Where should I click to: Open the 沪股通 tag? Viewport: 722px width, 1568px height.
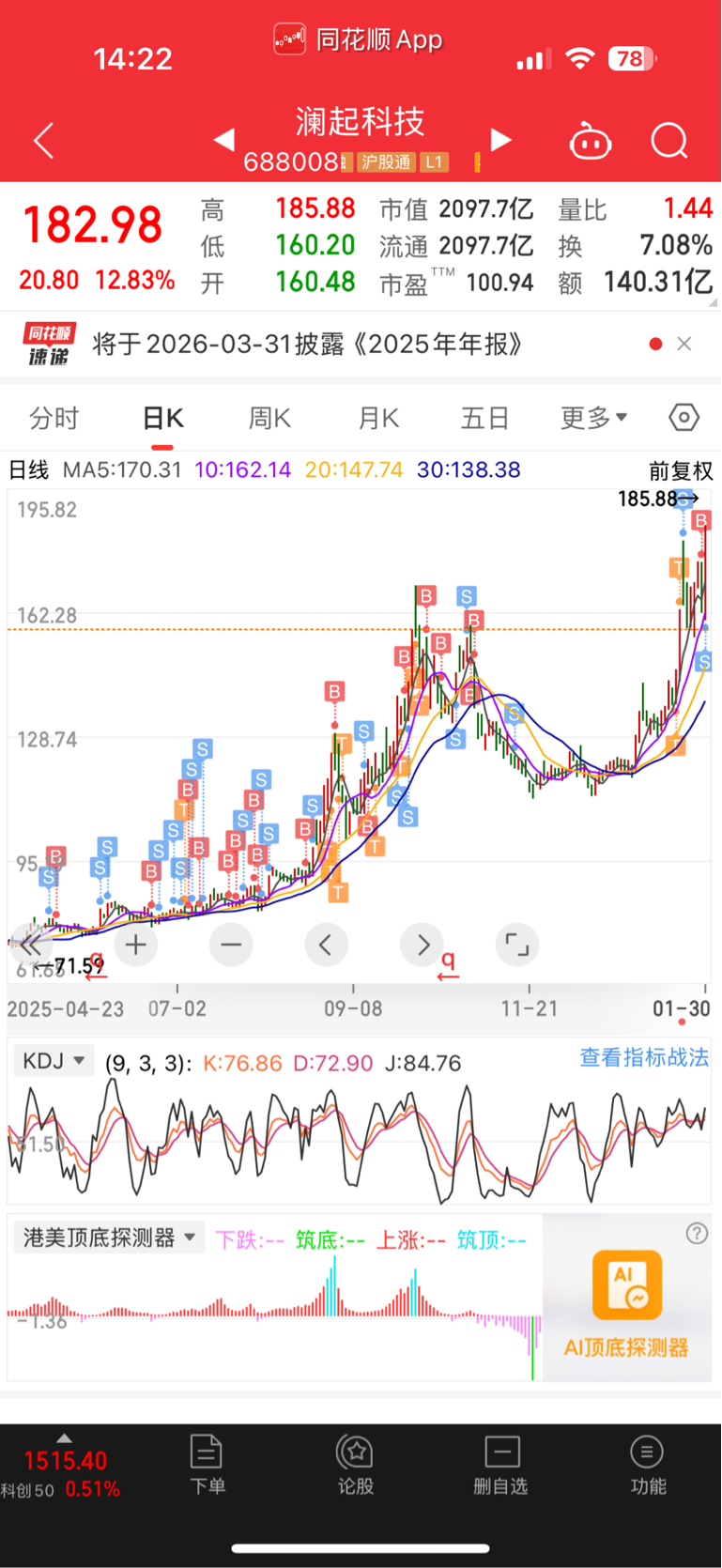point(386,162)
